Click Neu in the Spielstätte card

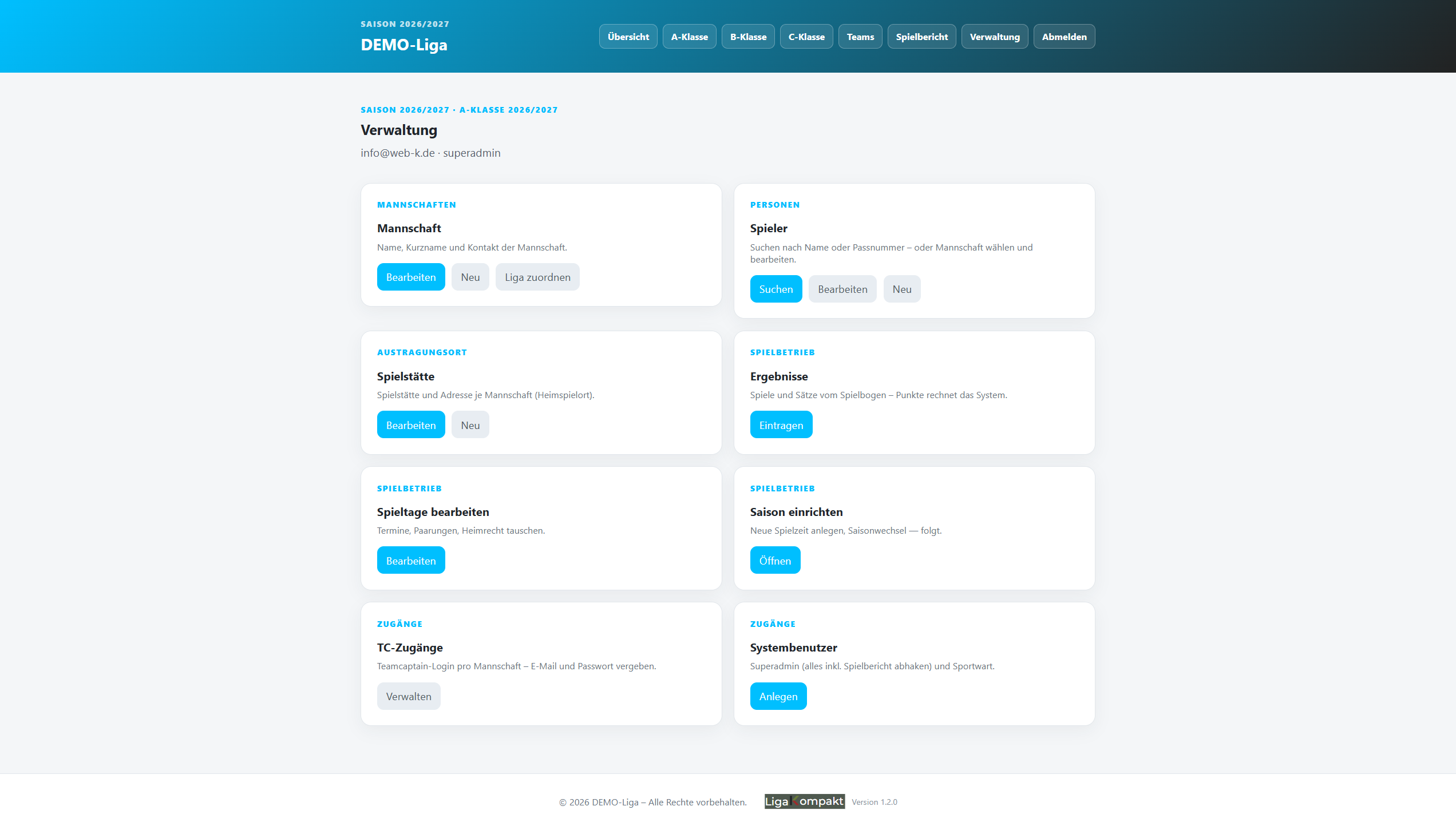click(470, 425)
